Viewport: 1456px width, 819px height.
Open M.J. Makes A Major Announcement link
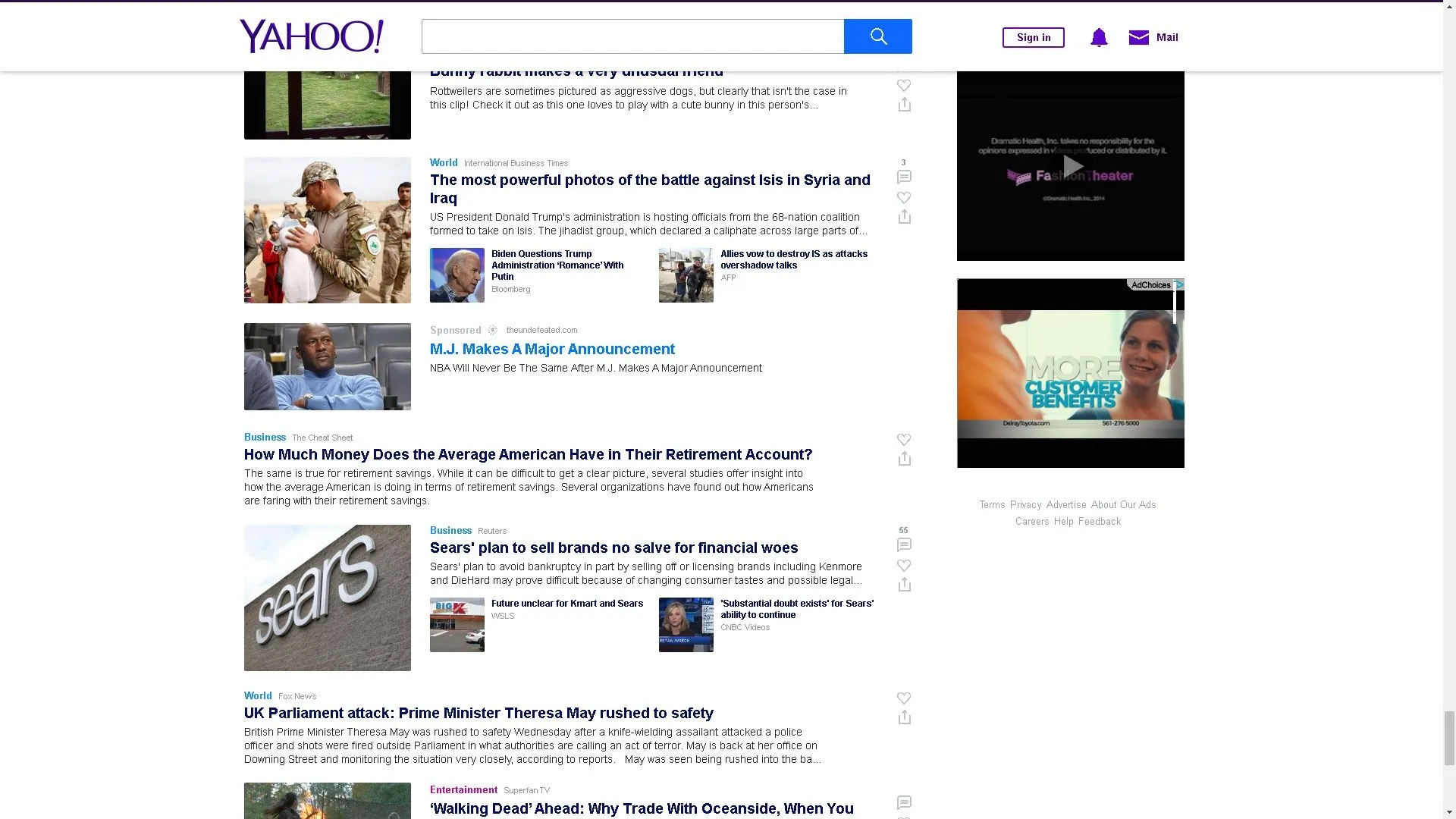point(551,349)
